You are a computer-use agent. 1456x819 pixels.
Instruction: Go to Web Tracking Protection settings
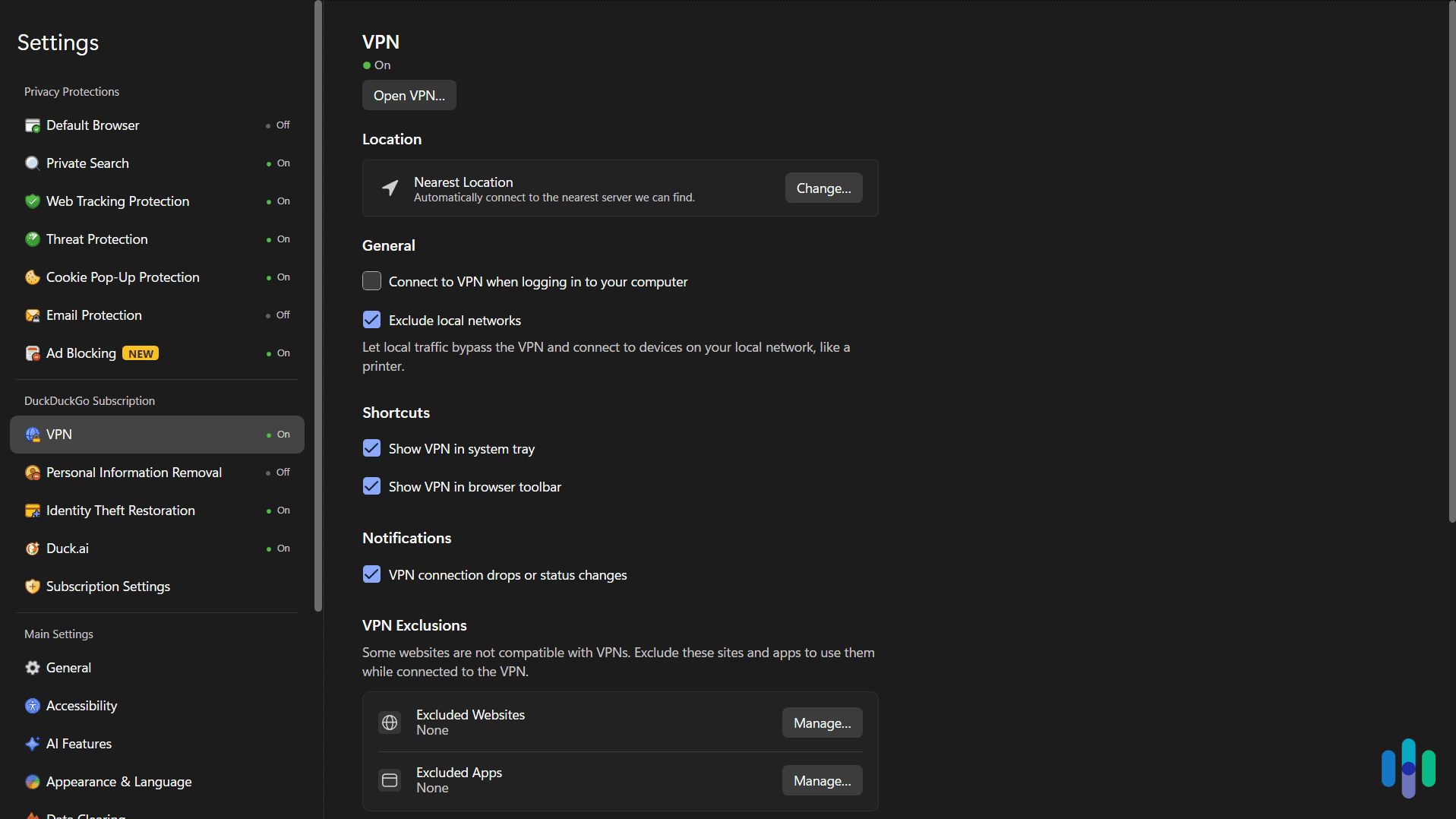pyautogui.click(x=157, y=201)
